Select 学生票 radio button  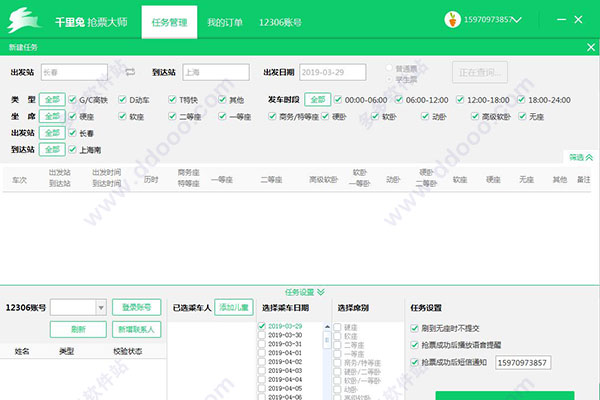[390, 79]
